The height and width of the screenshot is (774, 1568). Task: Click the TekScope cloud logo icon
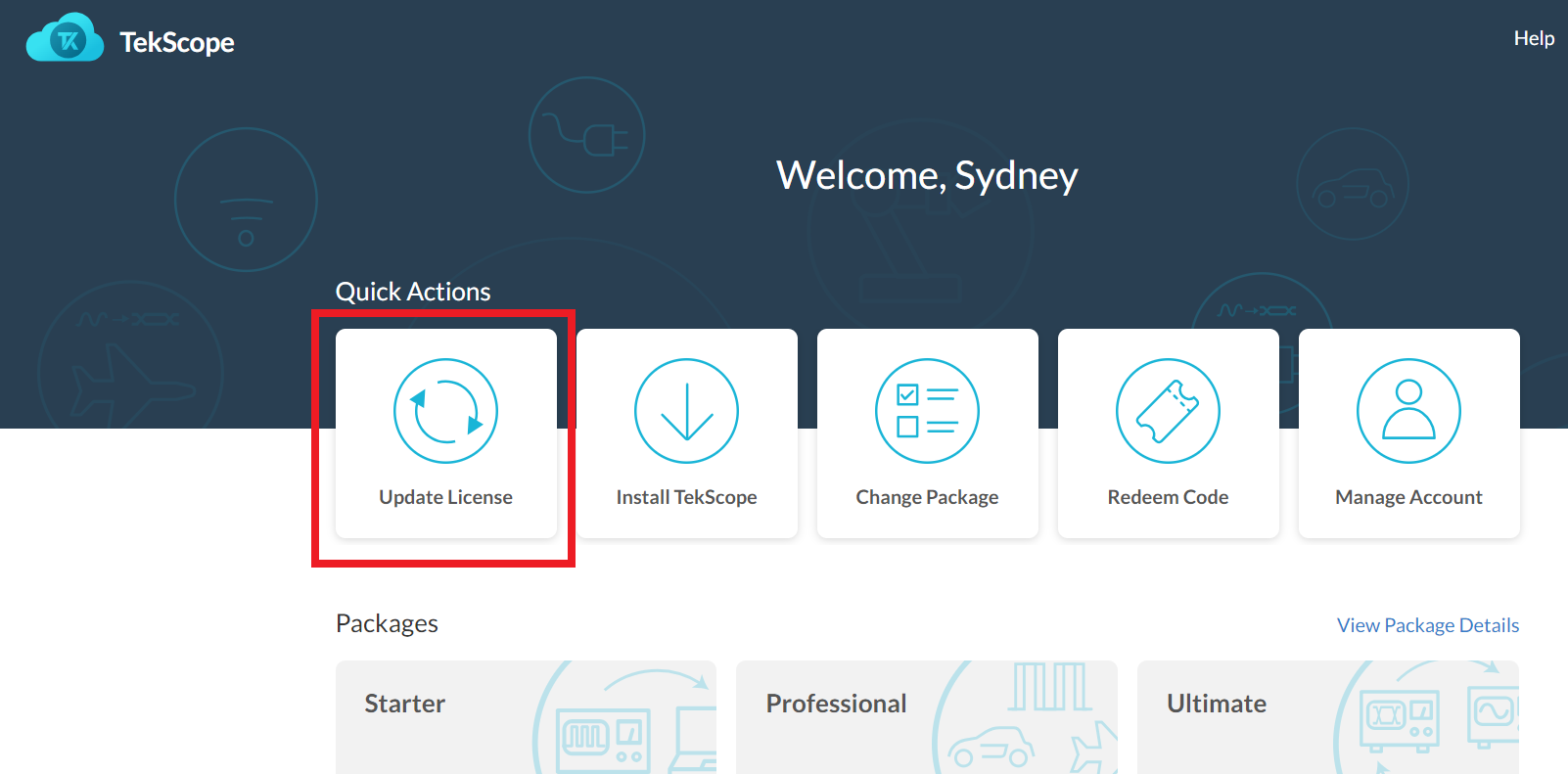(65, 40)
